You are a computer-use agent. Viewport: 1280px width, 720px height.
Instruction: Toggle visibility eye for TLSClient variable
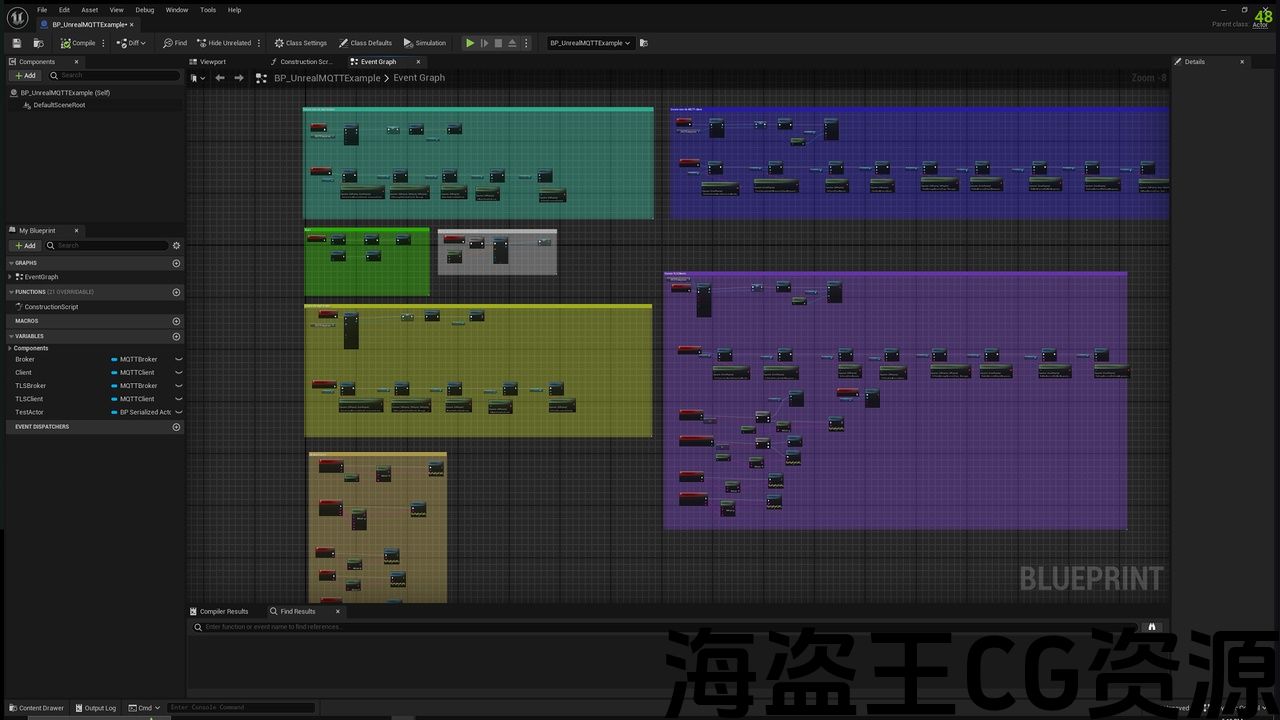point(179,399)
